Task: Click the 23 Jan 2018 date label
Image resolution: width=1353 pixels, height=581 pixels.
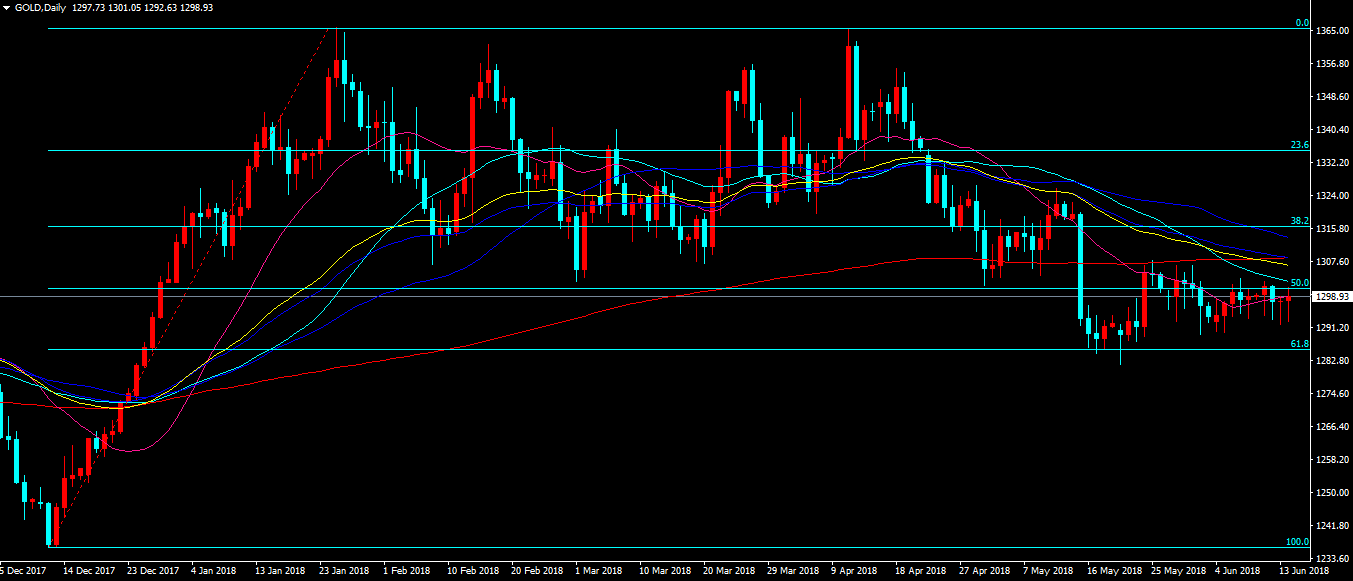Action: tap(345, 571)
